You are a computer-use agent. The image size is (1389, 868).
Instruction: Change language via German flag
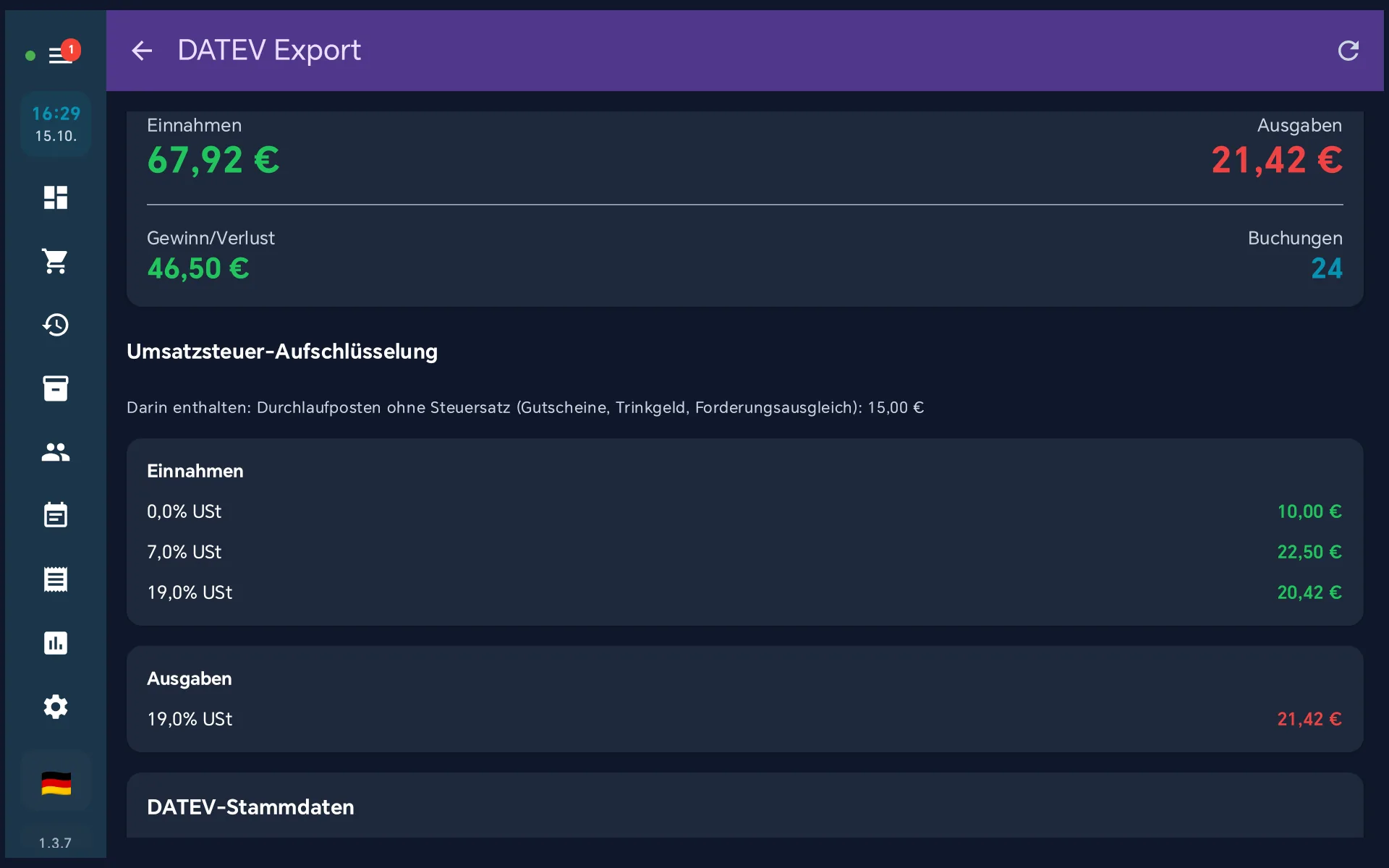(x=56, y=783)
